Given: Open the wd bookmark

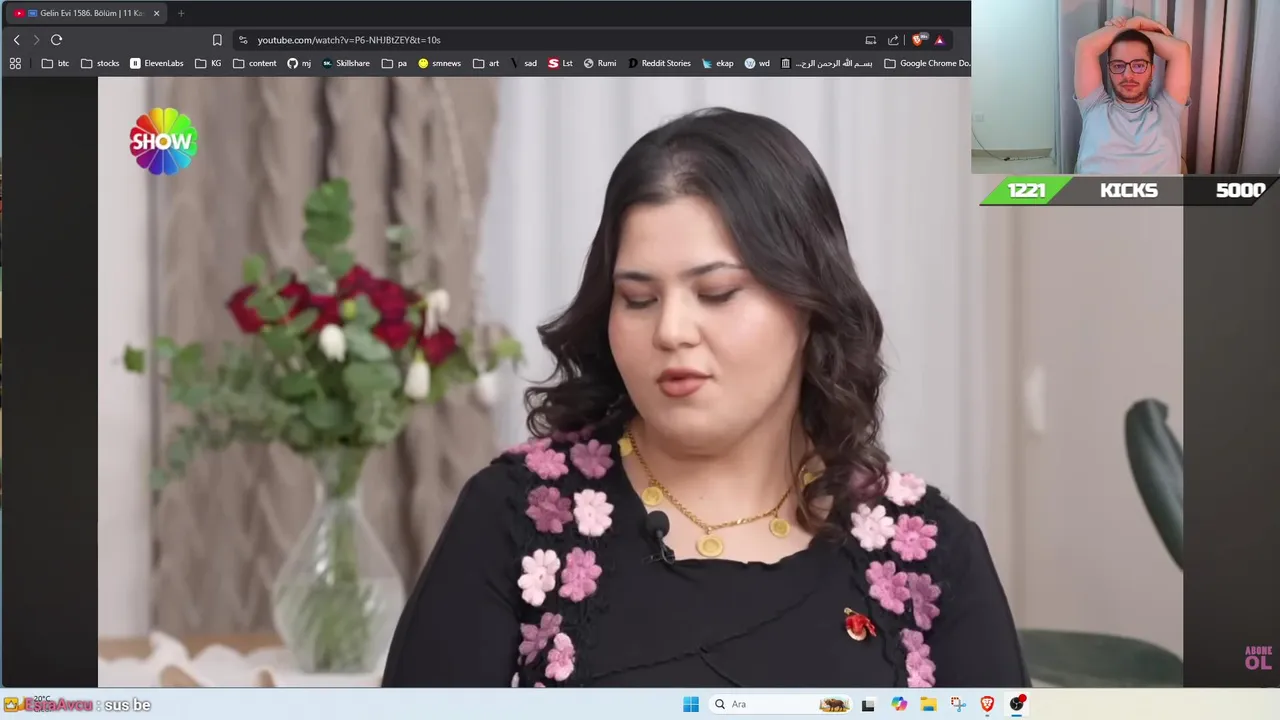Looking at the screenshot, I should click(x=757, y=63).
